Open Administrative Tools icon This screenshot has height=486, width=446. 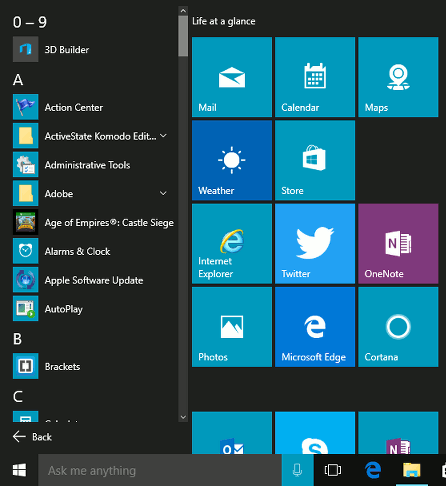pos(26,165)
